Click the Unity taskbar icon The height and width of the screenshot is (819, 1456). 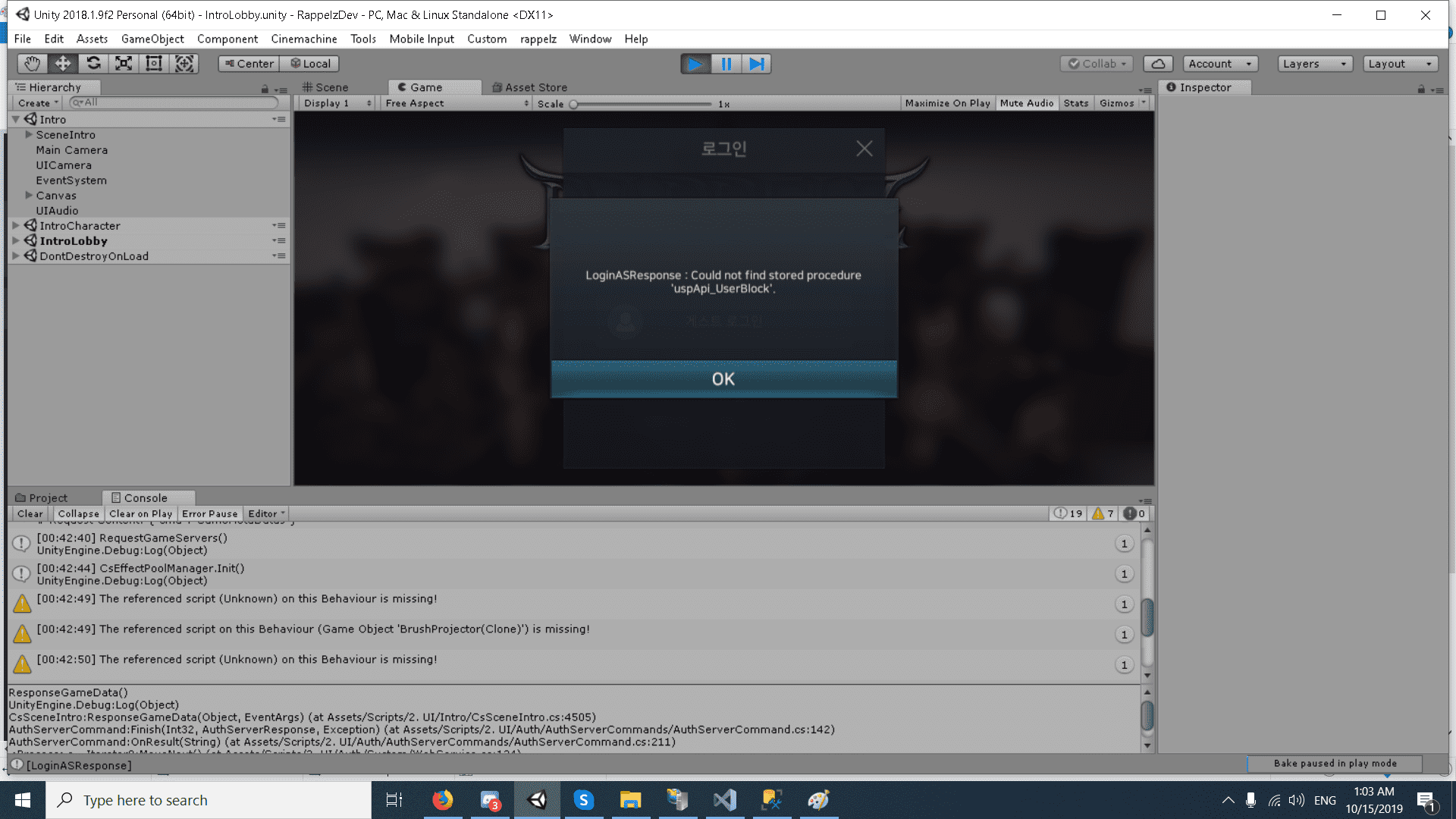tap(537, 800)
